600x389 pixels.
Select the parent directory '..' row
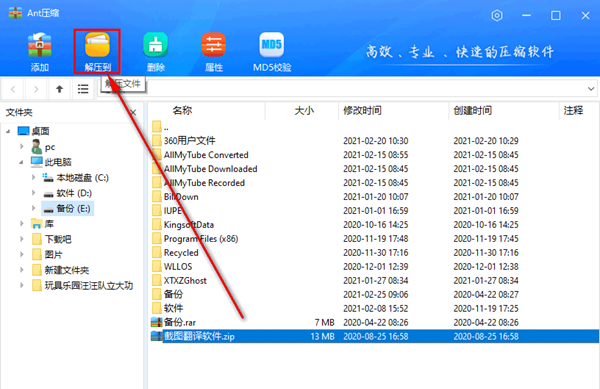(x=373, y=127)
